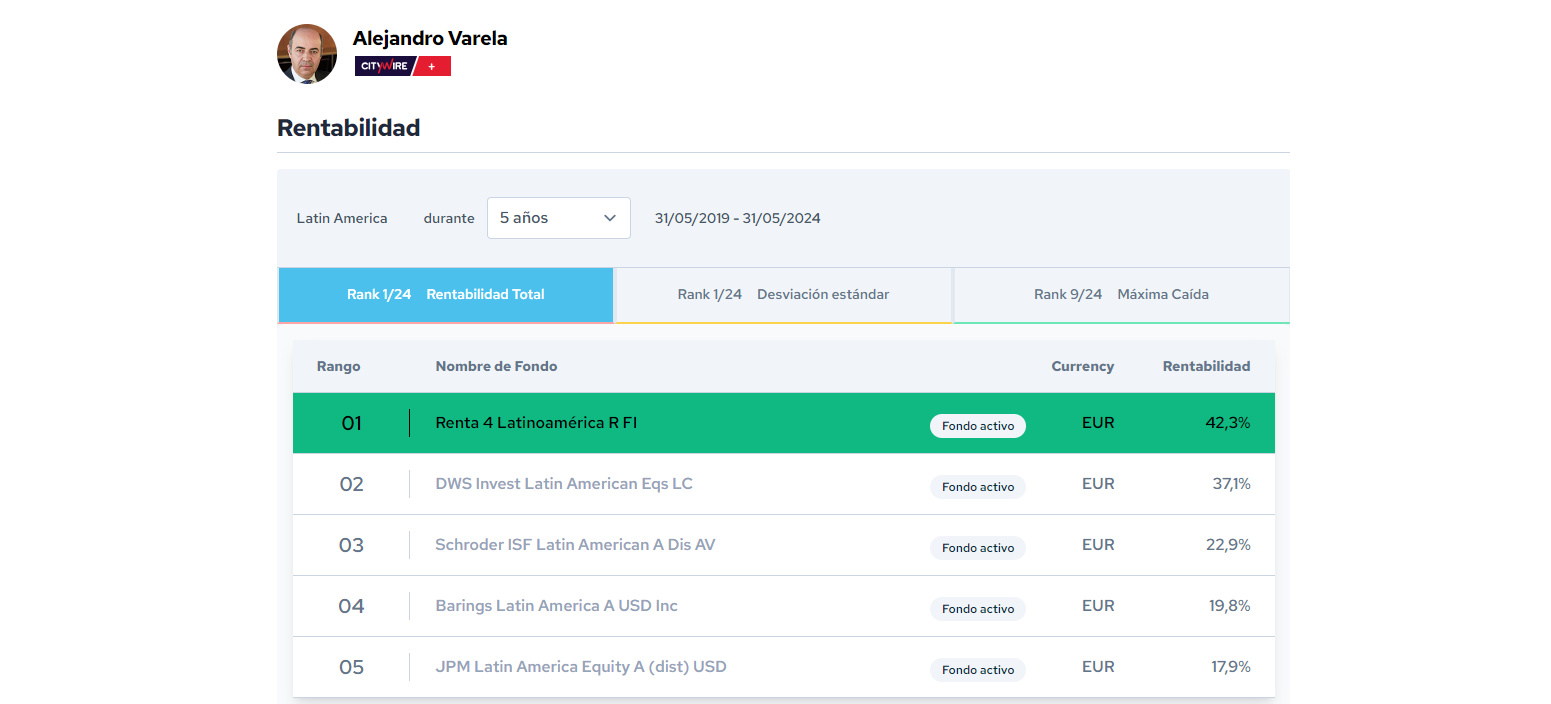The height and width of the screenshot is (704, 1551).
Task: Click Fondo activo badge in DWS Invest row
Action: pos(978,487)
